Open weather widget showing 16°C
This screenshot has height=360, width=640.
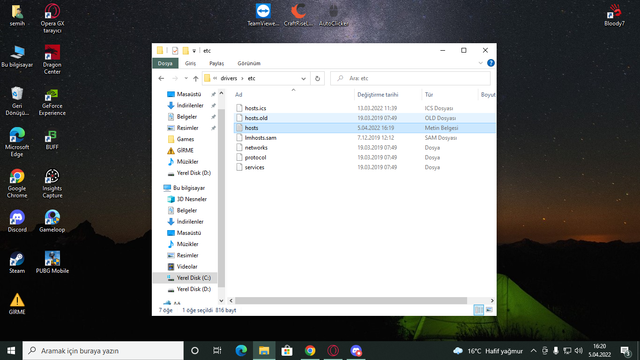point(488,351)
